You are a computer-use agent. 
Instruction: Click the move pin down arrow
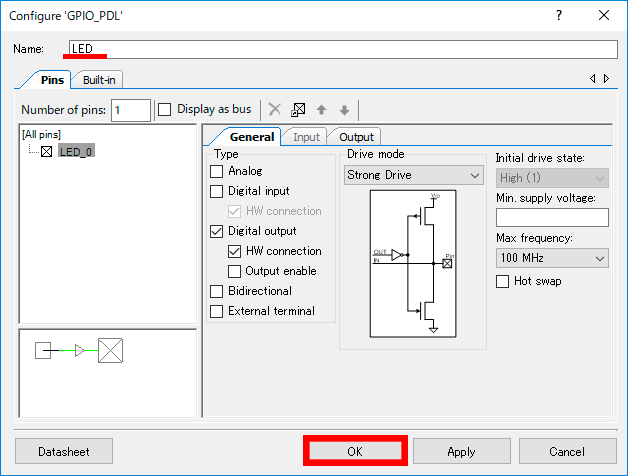(x=344, y=109)
